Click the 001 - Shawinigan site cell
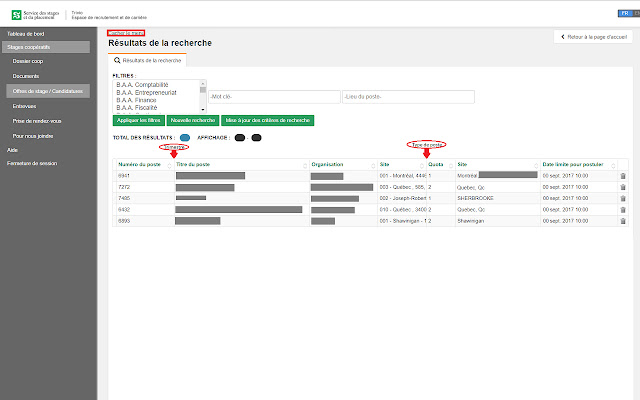 pyautogui.click(x=402, y=221)
